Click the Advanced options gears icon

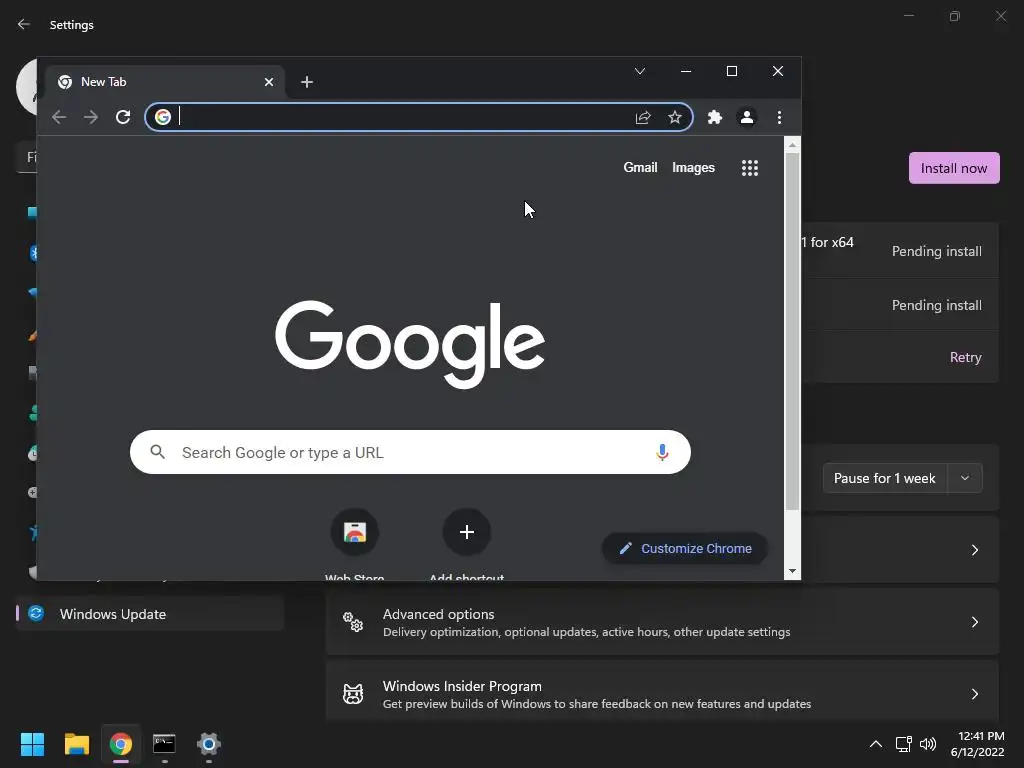point(353,622)
